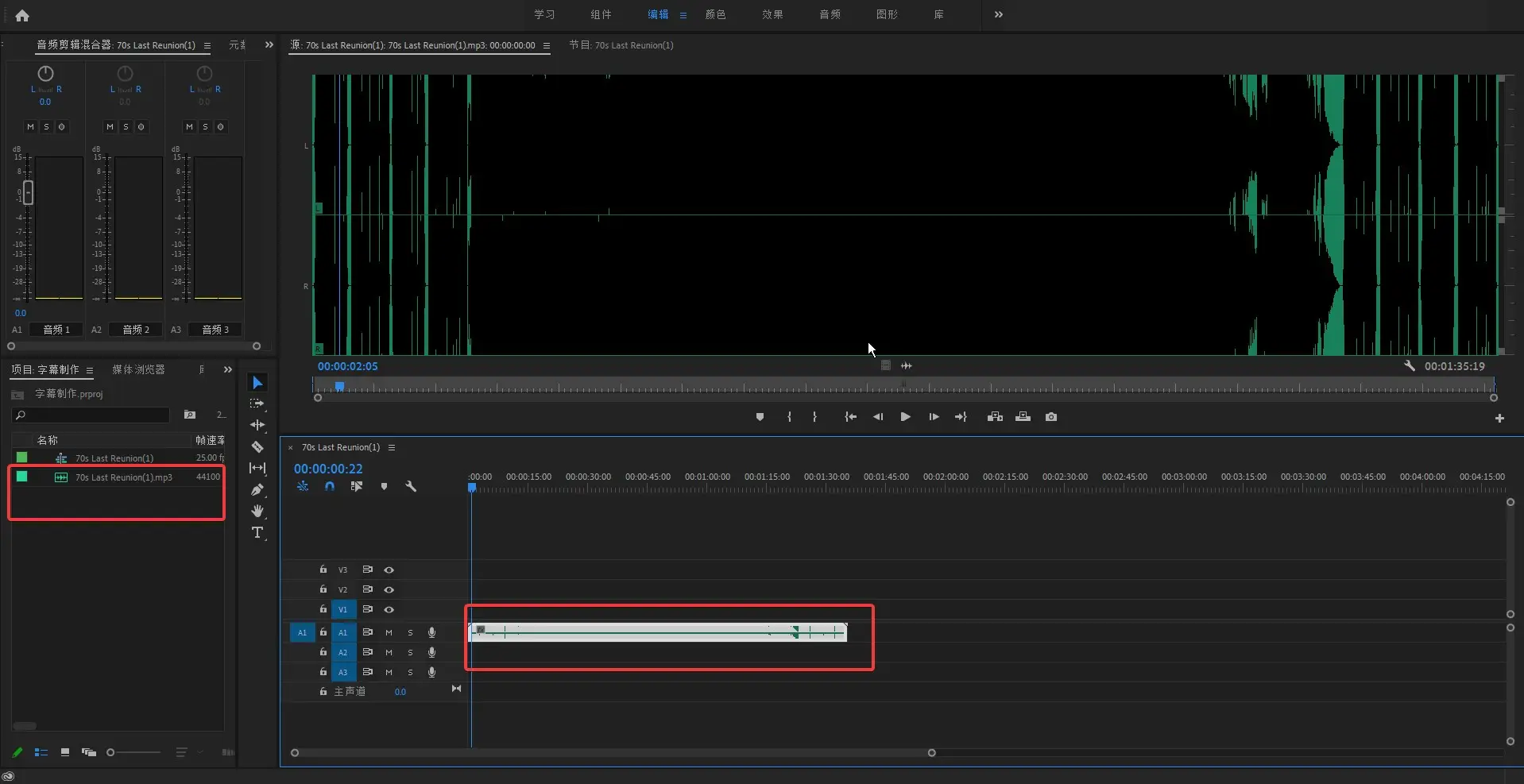
Task: Show hidden tabs next to Audio Clip Mixer
Action: click(269, 45)
